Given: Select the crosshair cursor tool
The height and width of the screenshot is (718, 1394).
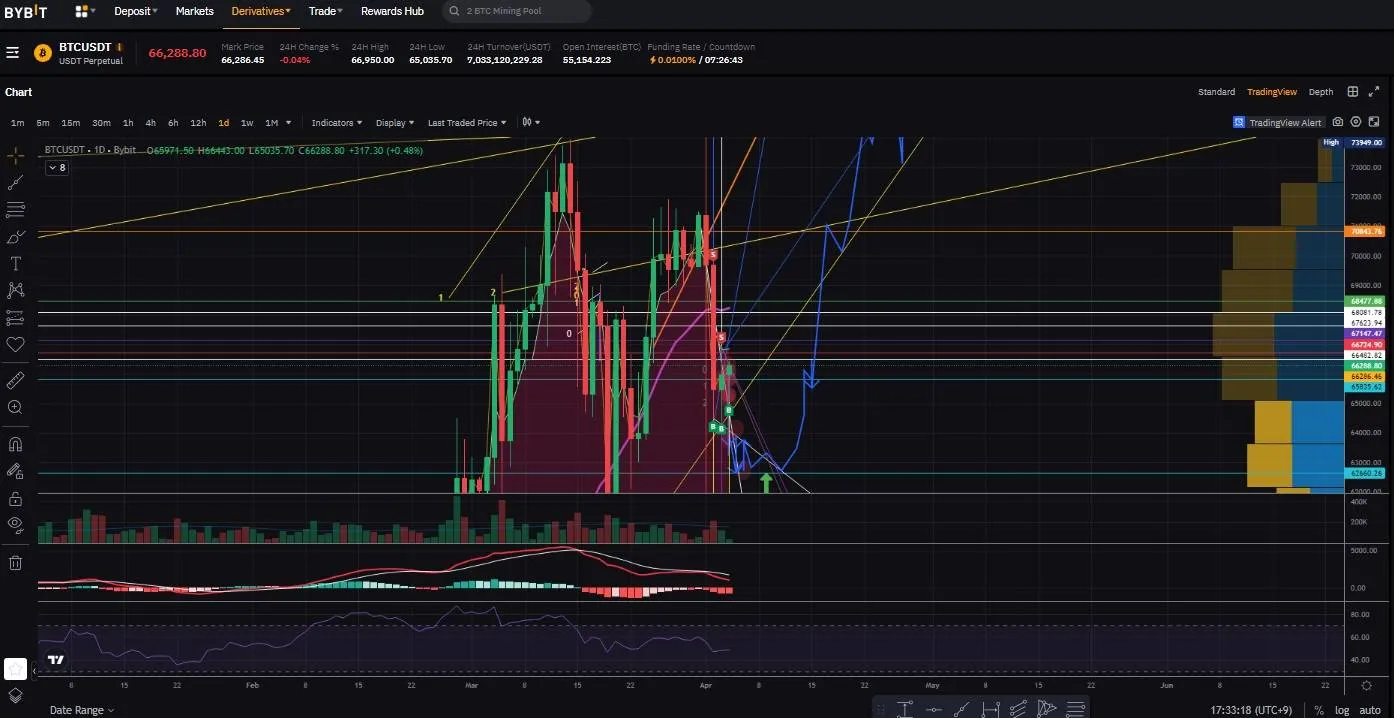Looking at the screenshot, I should (x=16, y=156).
